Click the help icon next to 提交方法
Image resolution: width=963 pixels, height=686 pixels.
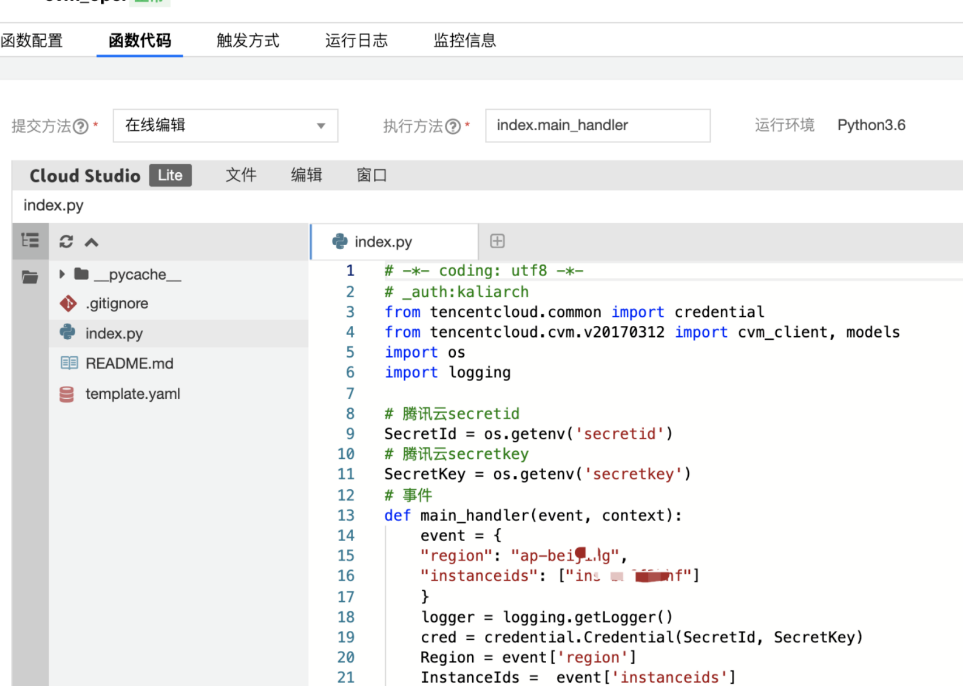pyautogui.click(x=80, y=127)
